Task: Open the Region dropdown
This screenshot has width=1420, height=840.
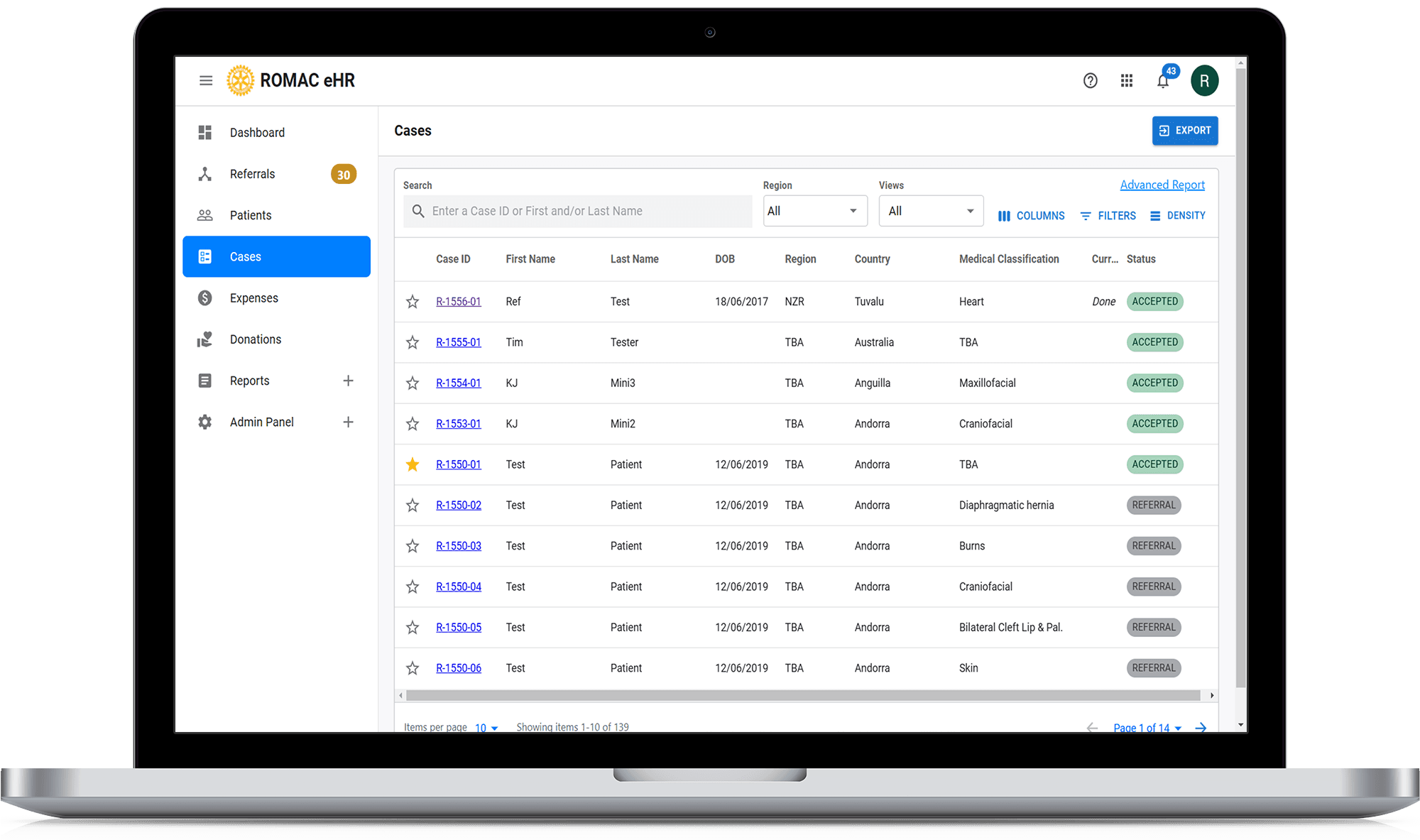Action: pos(814,211)
